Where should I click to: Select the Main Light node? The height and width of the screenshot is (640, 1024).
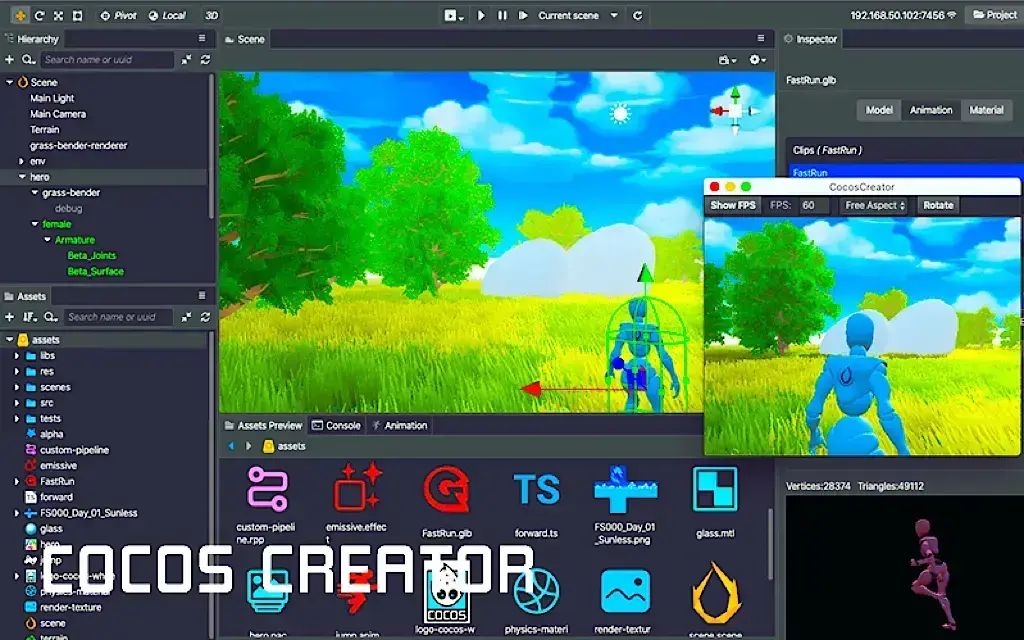coord(52,98)
